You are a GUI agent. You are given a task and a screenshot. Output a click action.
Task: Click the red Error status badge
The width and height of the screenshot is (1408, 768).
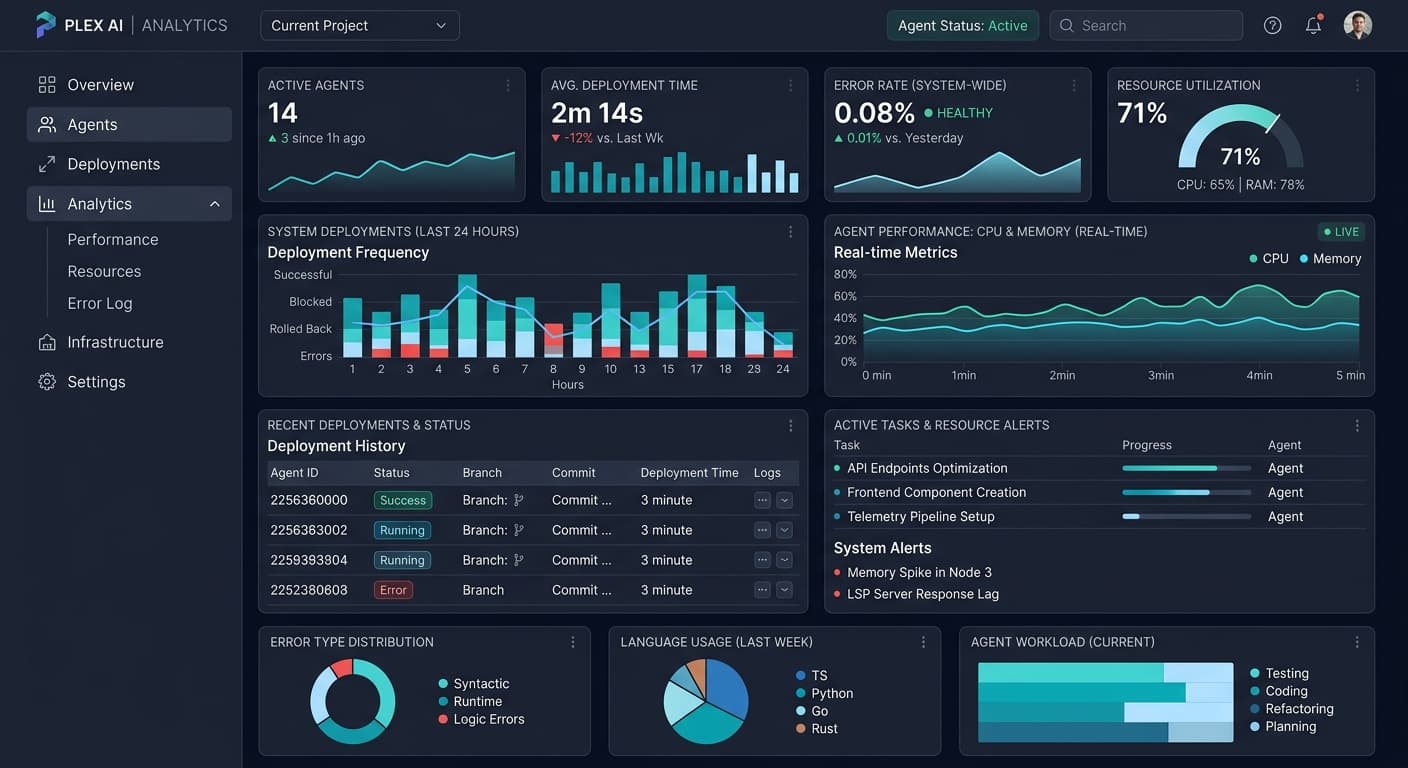393,590
